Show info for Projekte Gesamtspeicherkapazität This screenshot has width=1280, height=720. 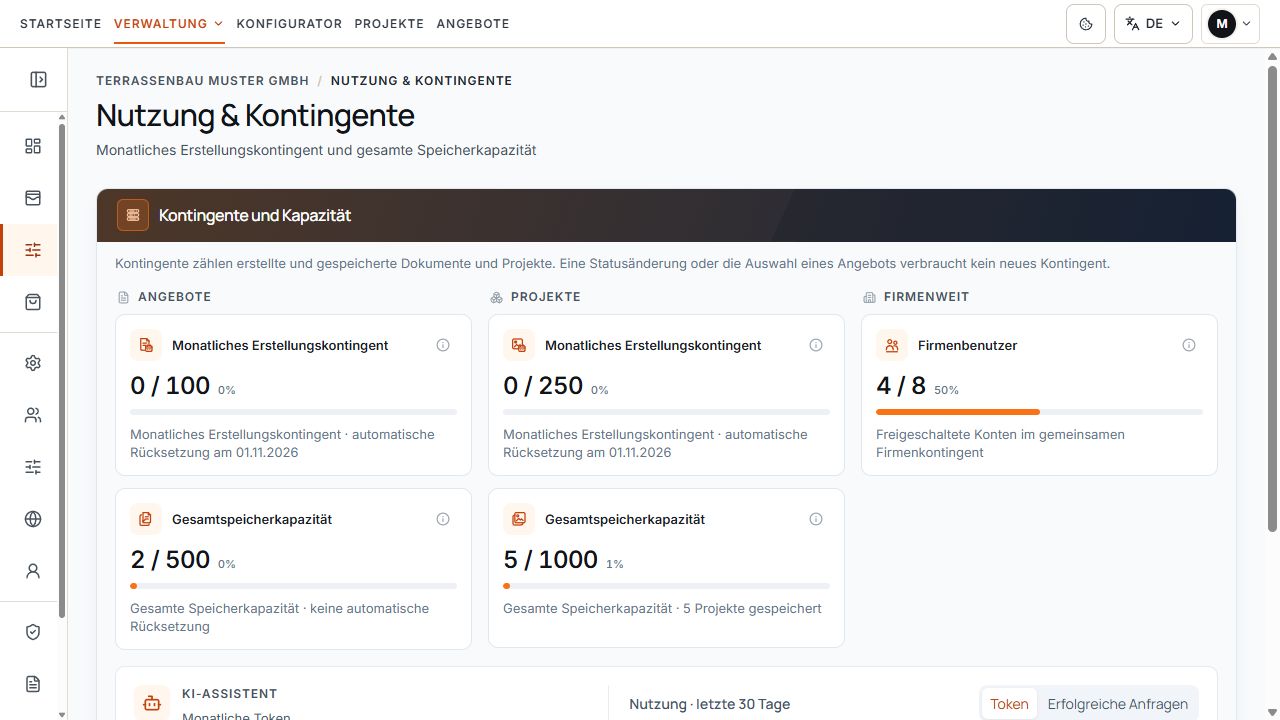click(816, 519)
